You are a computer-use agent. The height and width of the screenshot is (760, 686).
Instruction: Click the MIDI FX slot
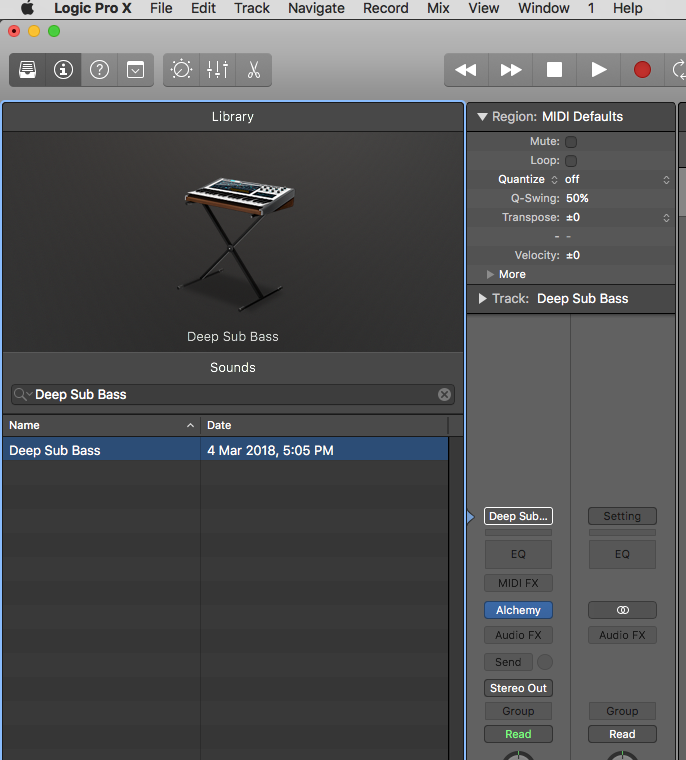pyautogui.click(x=518, y=583)
